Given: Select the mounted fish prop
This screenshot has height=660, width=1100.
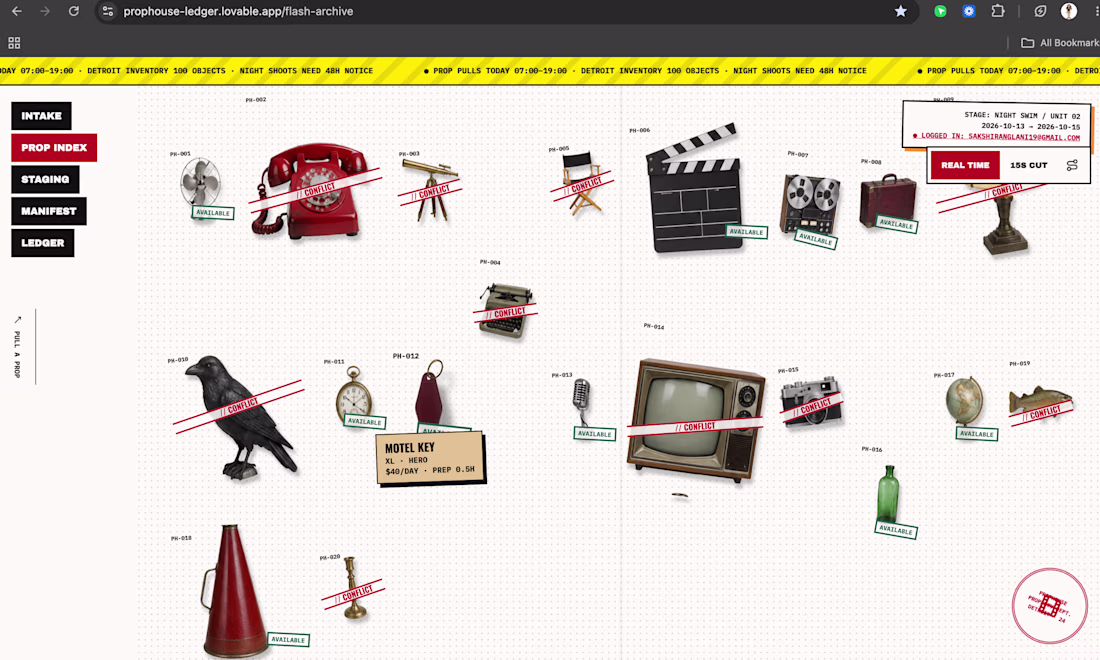Looking at the screenshot, I should pos(1040,402).
